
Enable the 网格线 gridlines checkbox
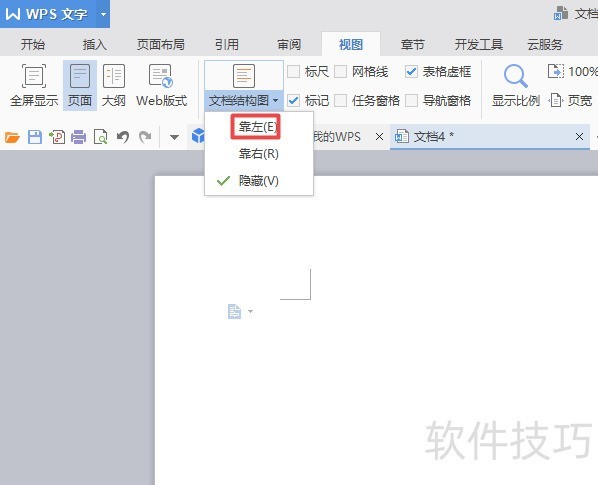[x=341, y=71]
